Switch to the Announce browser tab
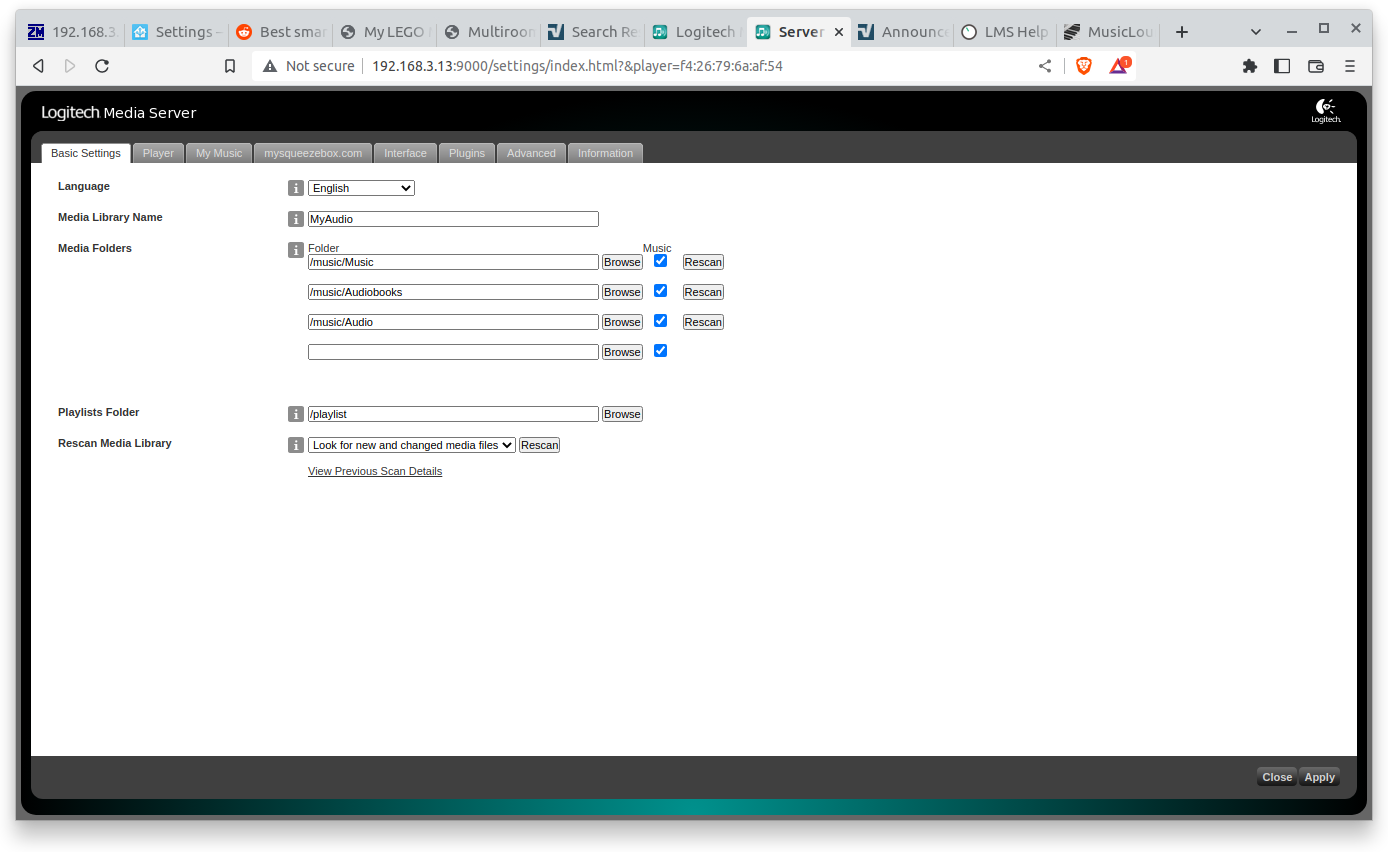Screen dimensions: 1388x852 [x=902, y=32]
